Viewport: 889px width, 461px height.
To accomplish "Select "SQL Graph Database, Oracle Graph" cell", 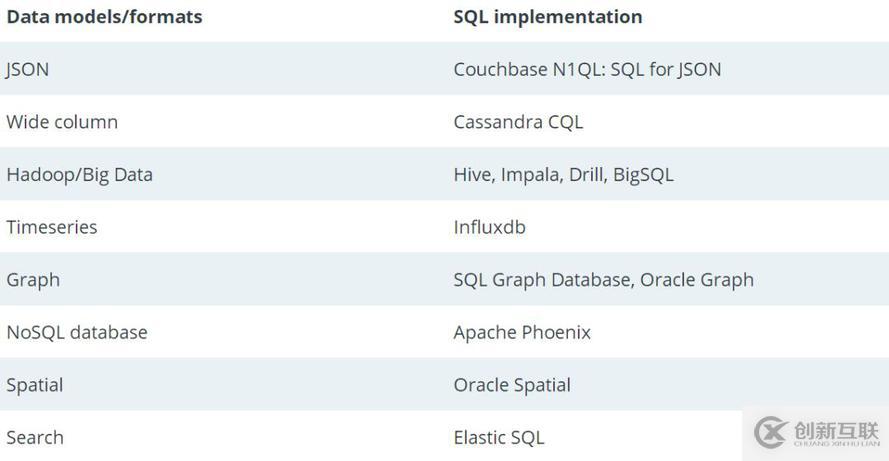I will click(603, 280).
